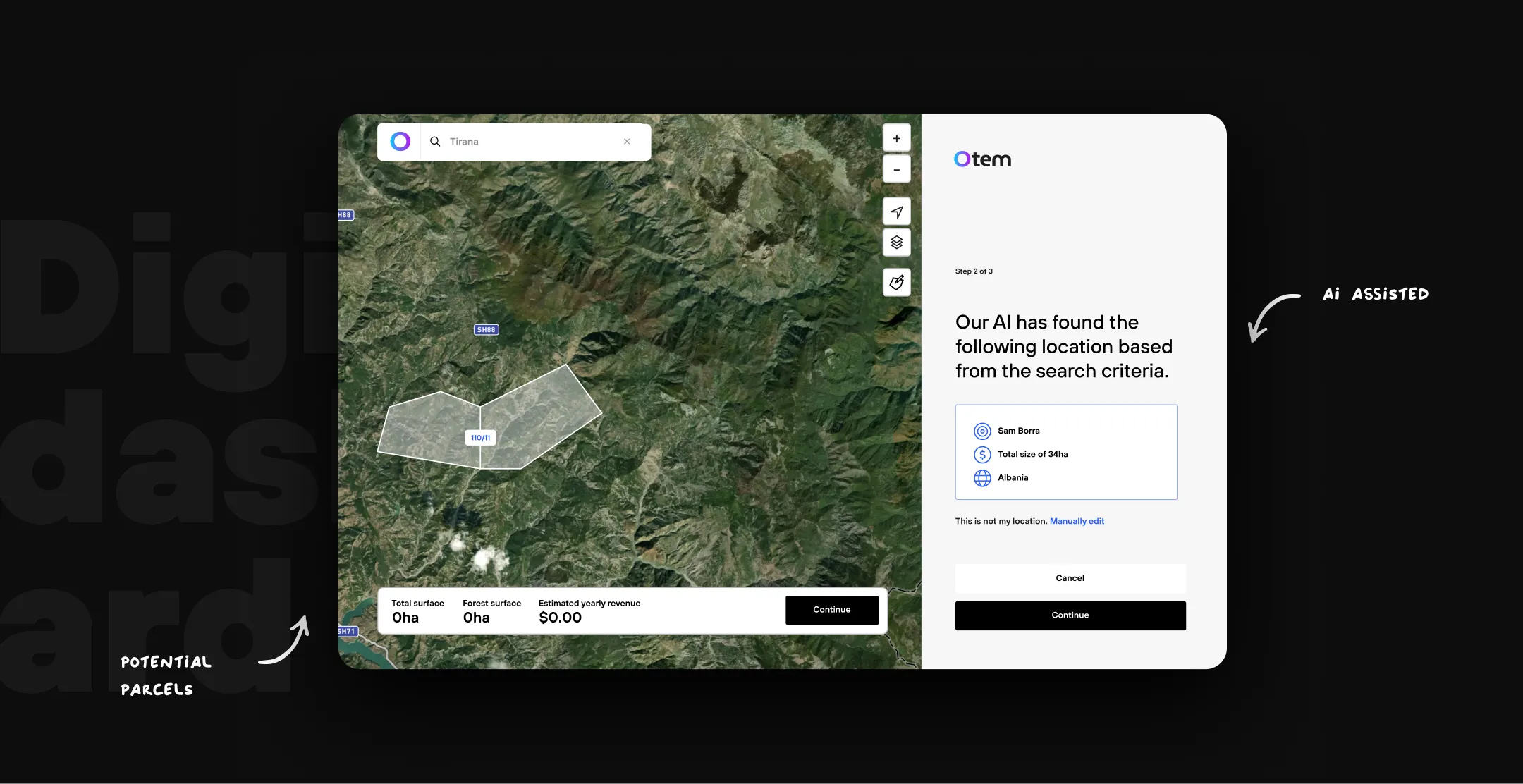Click the Cancel button

pos(1070,578)
